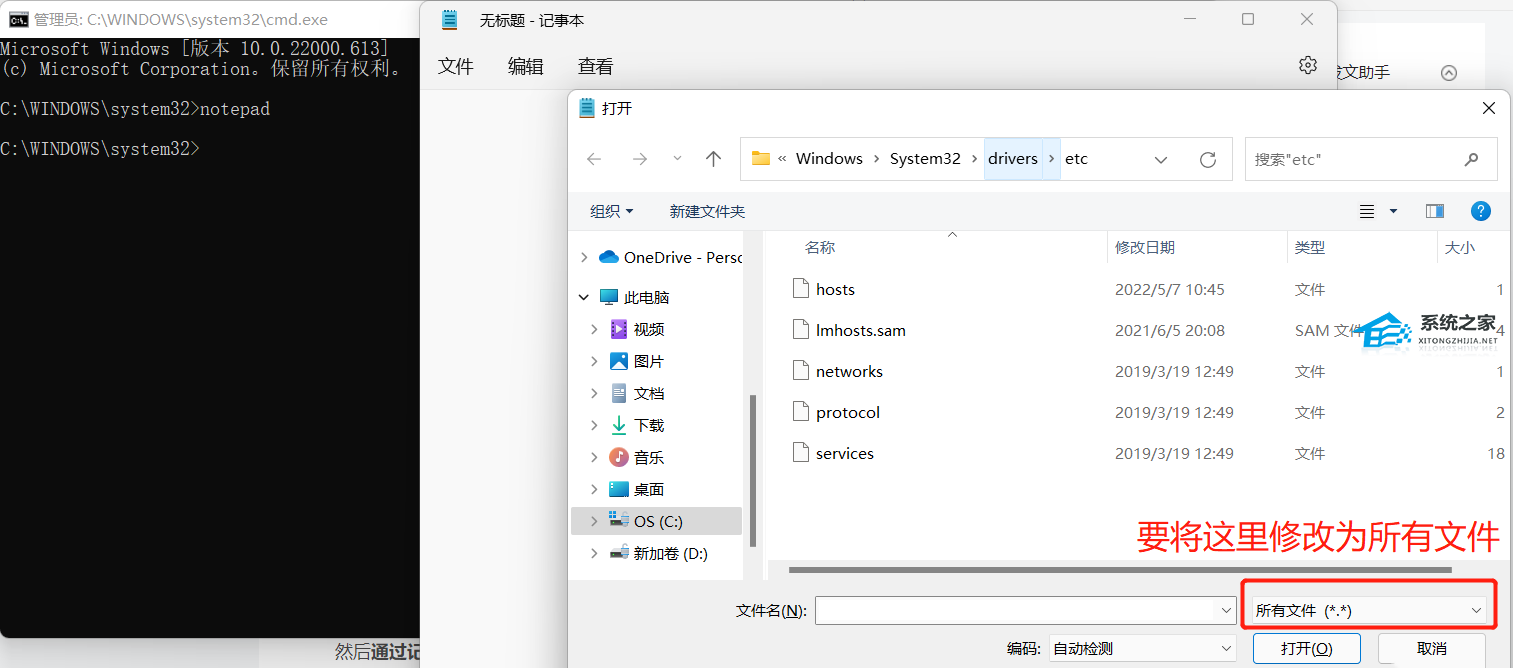1513x668 pixels.
Task: Expand the 视频 tree node
Action: coord(595,329)
